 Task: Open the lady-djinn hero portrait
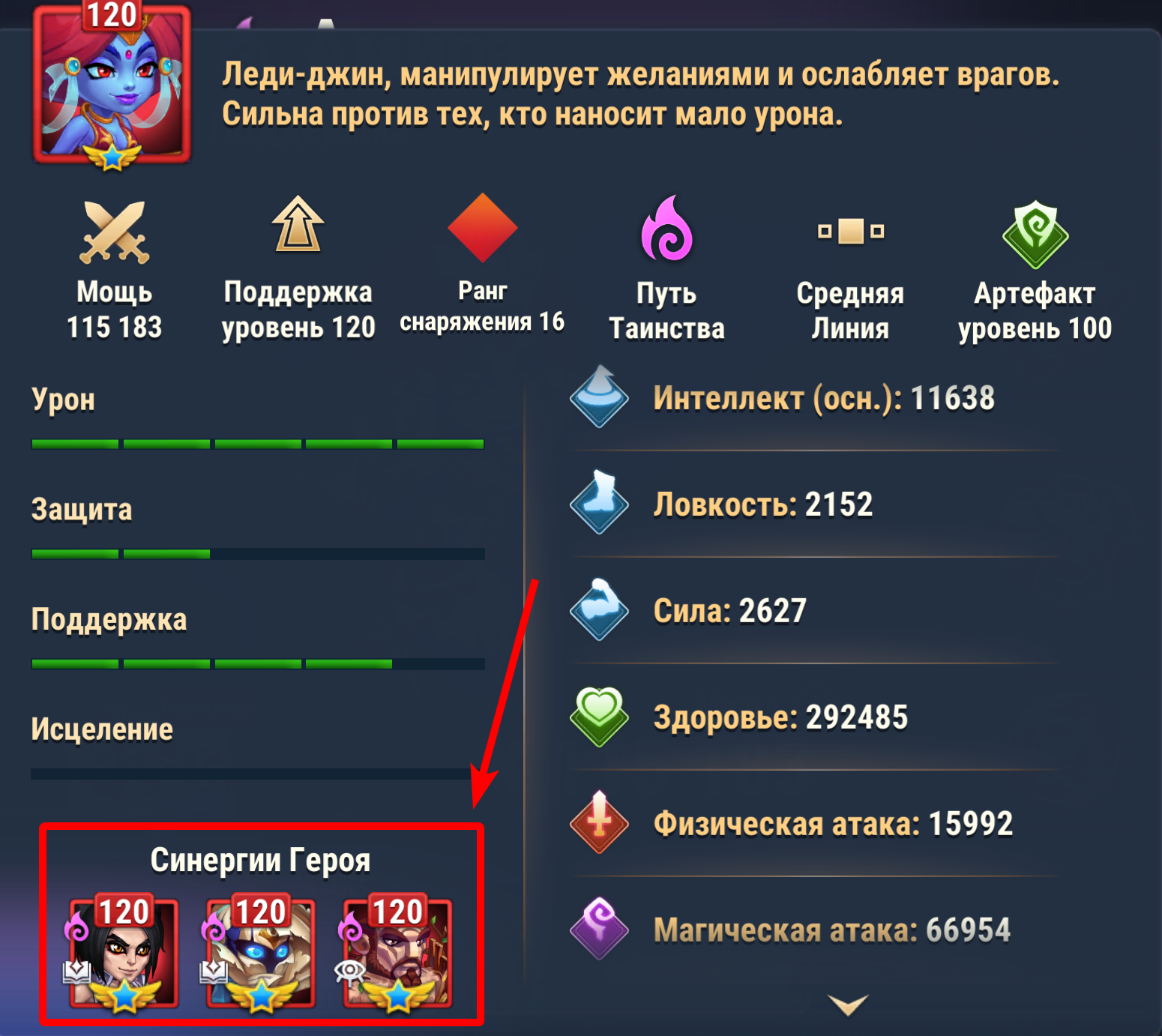tap(112, 84)
